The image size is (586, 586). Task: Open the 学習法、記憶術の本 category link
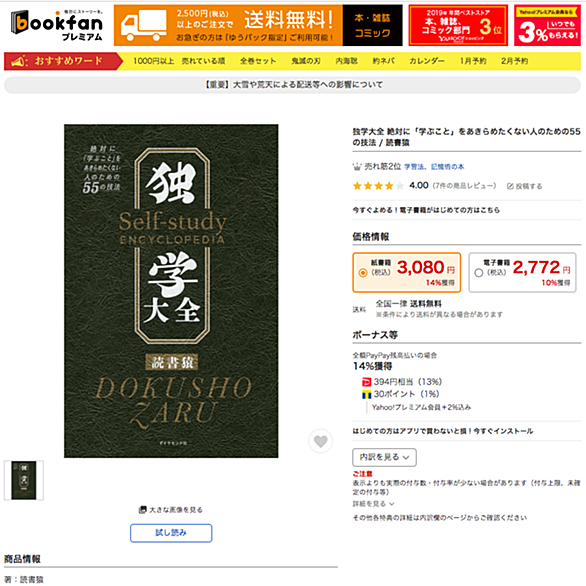434,167
